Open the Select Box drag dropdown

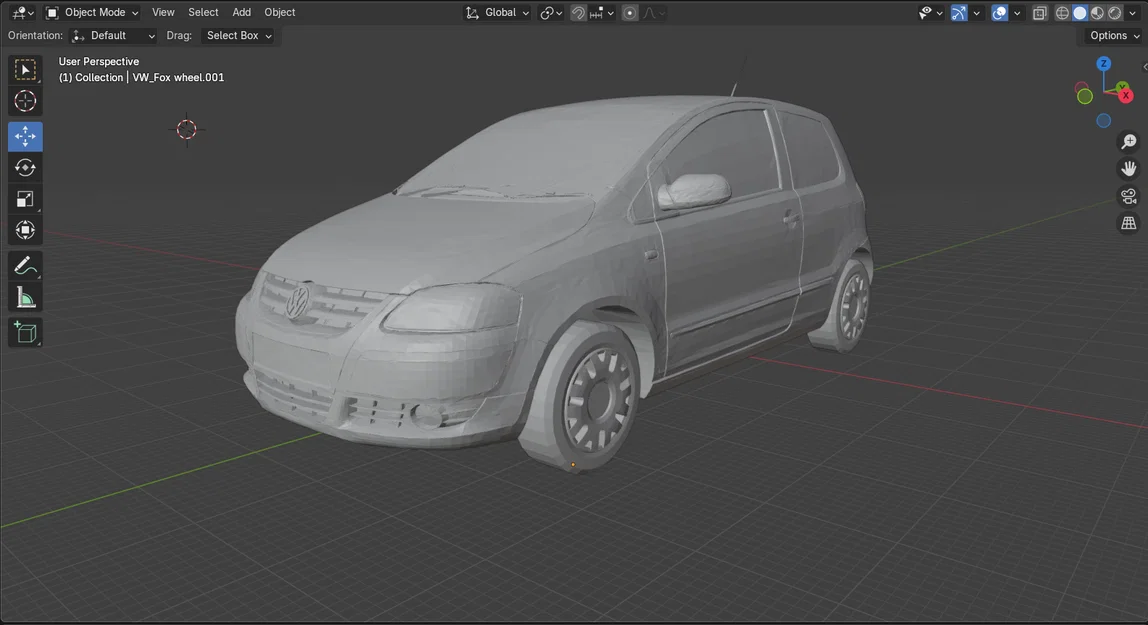point(237,35)
